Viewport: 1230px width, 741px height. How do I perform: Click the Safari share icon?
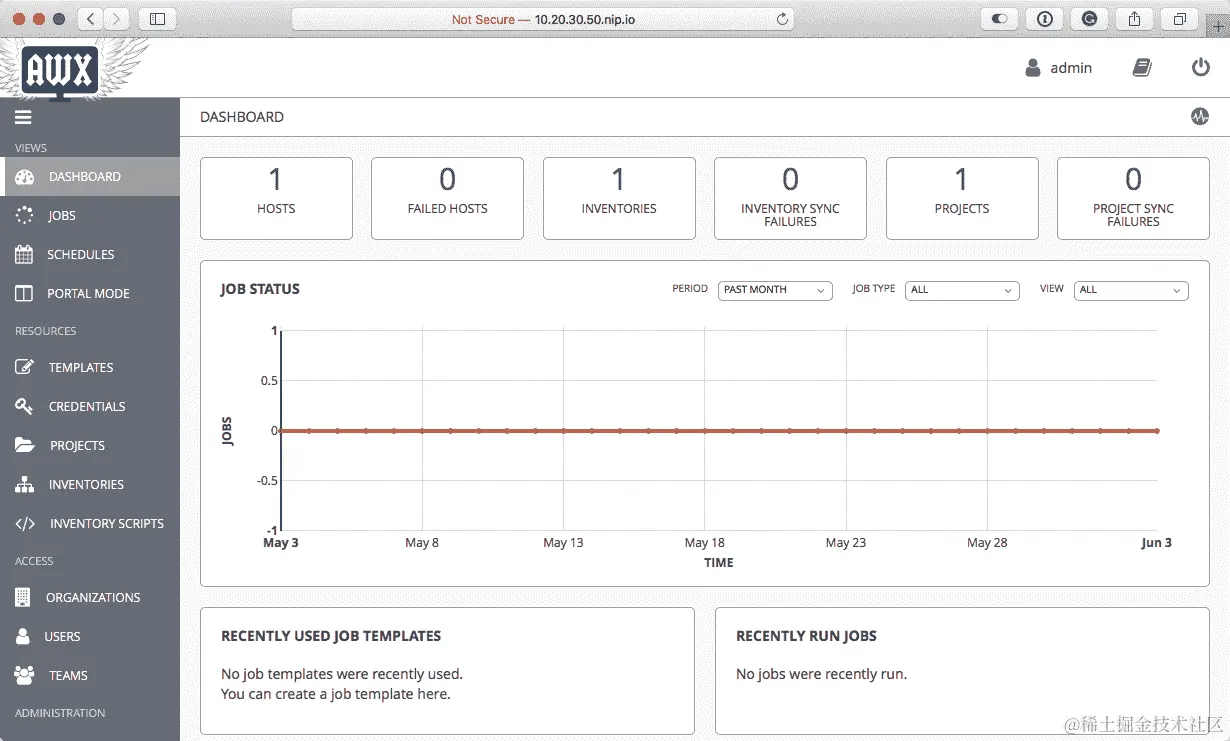(x=1134, y=19)
